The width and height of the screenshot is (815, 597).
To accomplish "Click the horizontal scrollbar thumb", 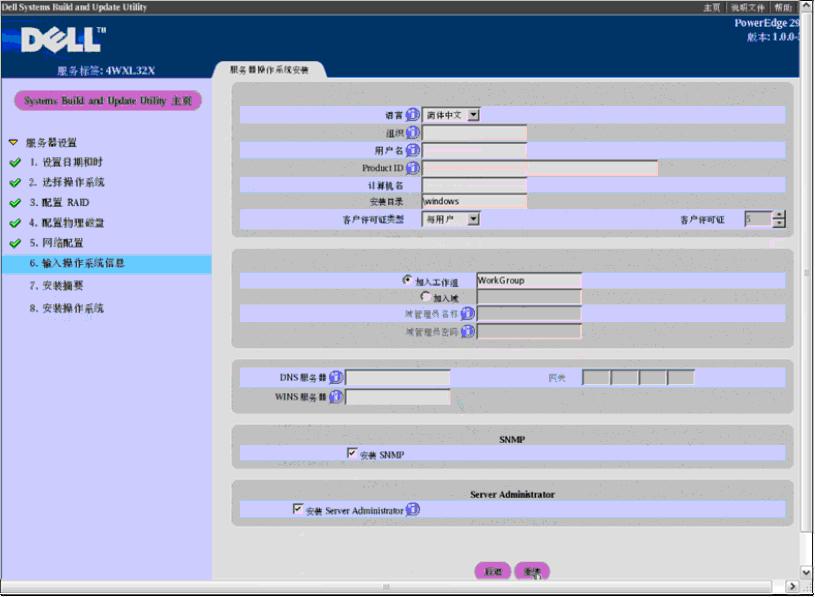I will click(386, 587).
